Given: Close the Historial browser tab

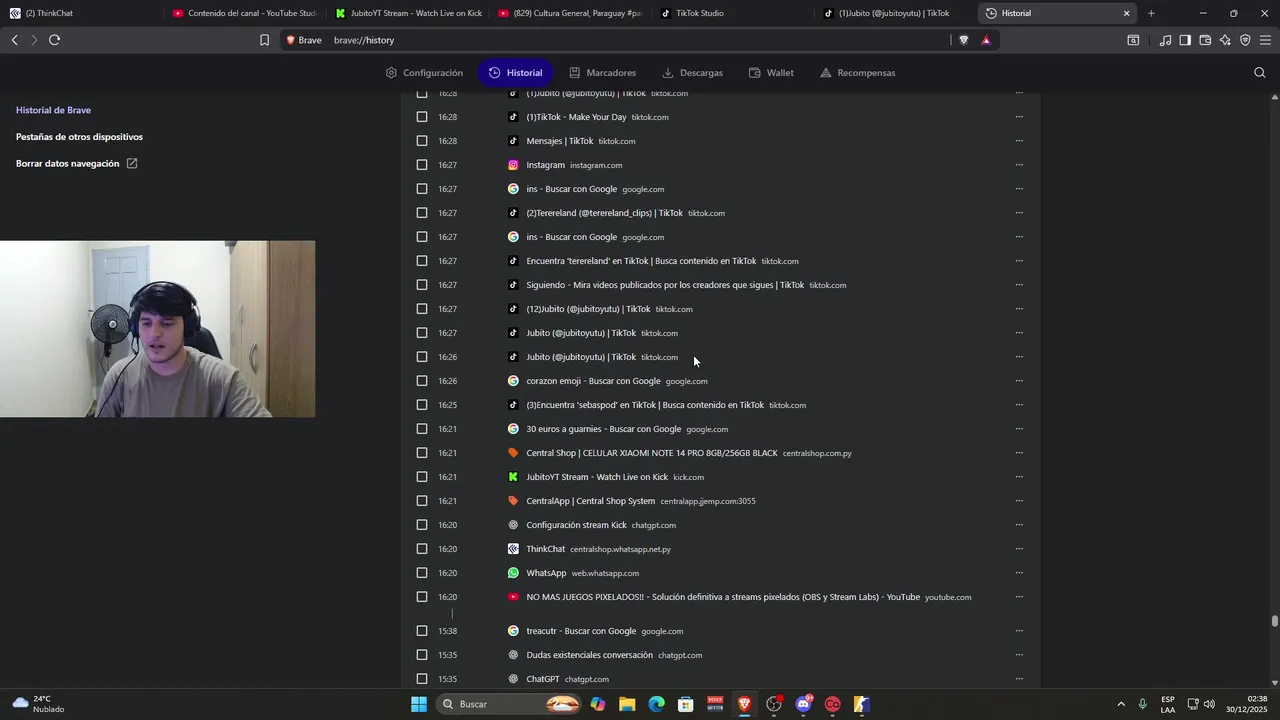Looking at the screenshot, I should pos(1127,13).
